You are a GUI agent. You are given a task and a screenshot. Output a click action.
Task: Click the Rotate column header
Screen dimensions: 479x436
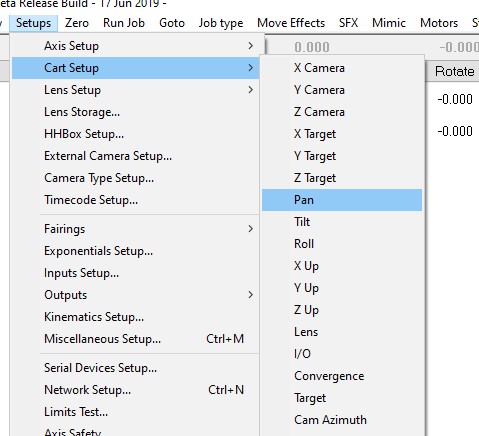(454, 71)
